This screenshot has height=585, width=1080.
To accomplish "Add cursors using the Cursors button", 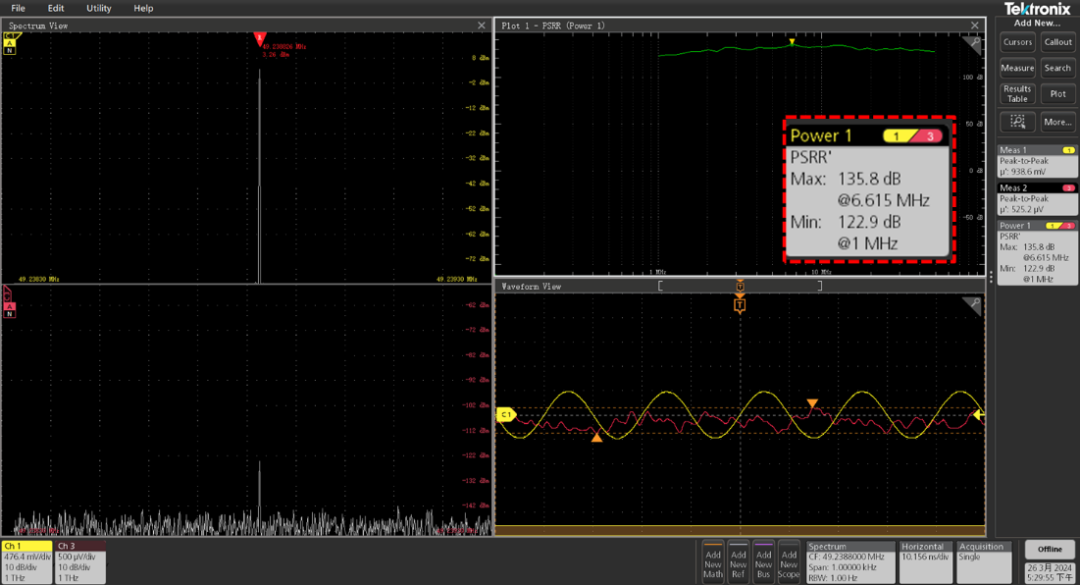I will (x=1017, y=42).
